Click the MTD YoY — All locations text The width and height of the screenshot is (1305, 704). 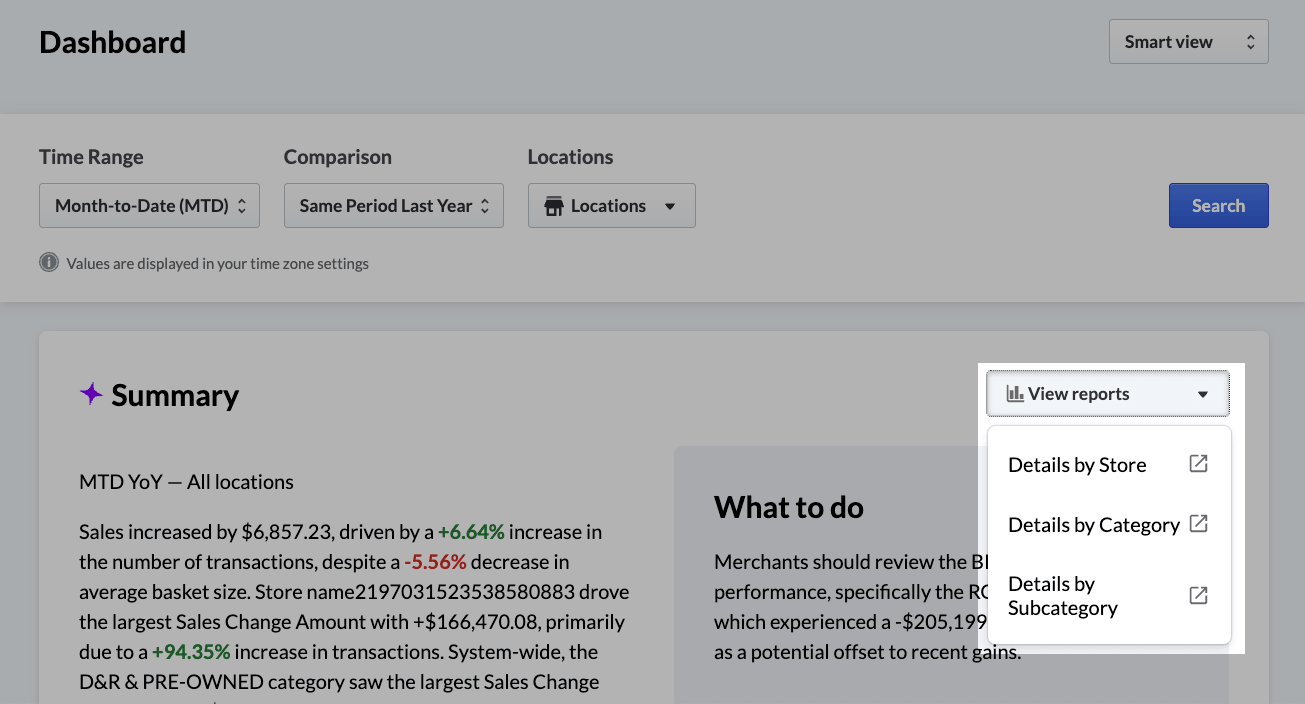pyautogui.click(x=186, y=482)
